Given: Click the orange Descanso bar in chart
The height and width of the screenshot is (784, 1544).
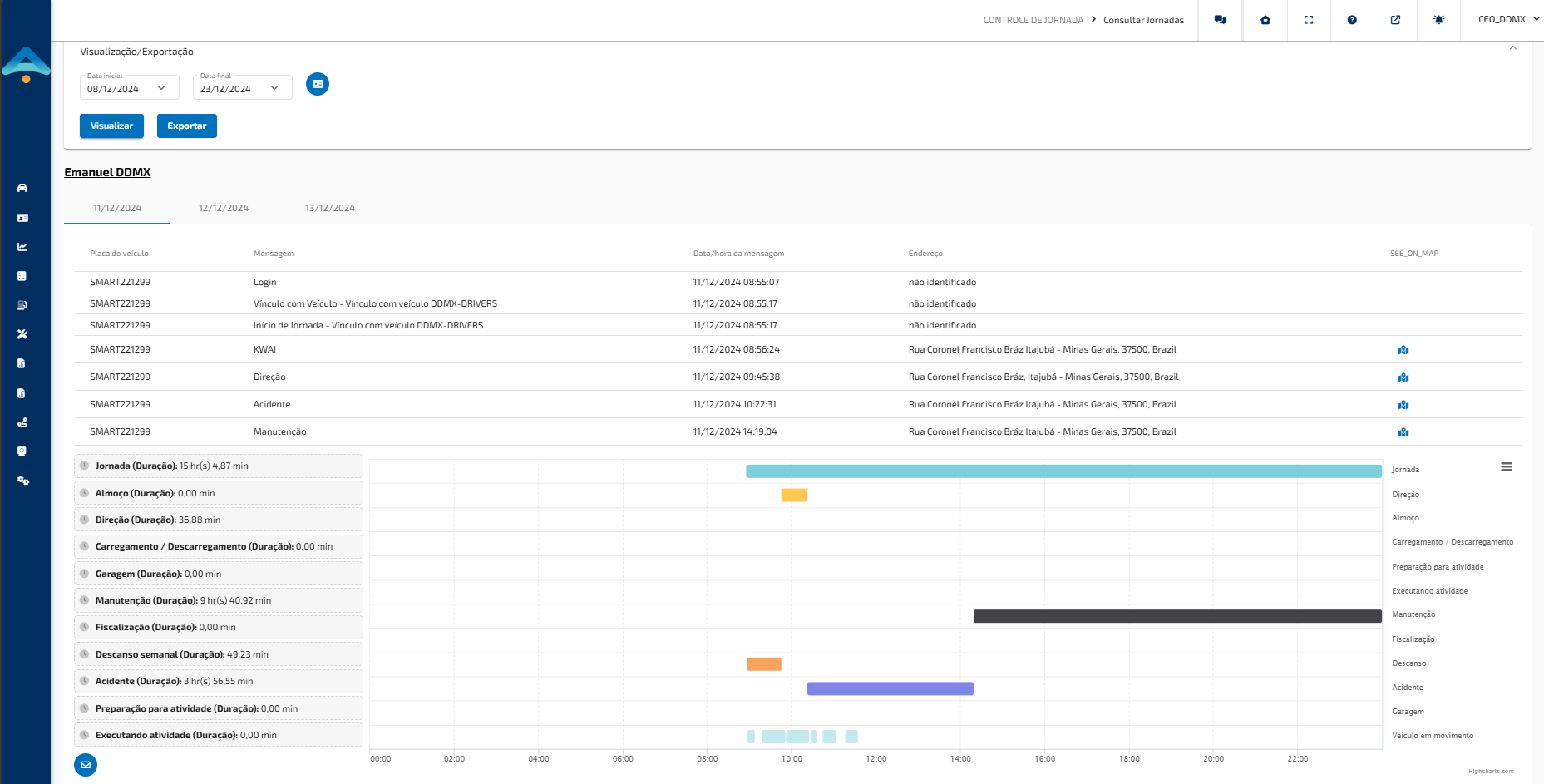Looking at the screenshot, I should (764, 664).
